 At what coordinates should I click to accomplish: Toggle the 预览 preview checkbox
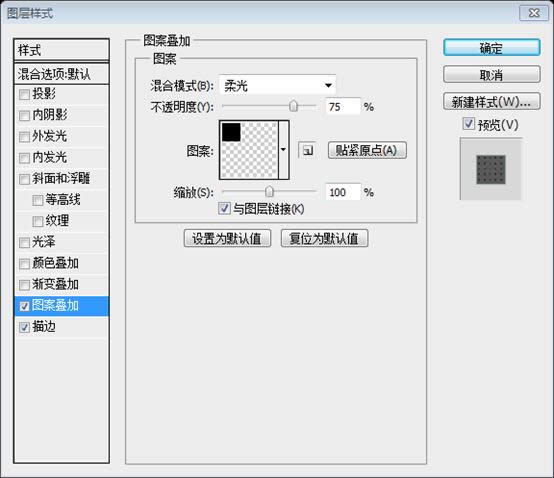[468, 124]
